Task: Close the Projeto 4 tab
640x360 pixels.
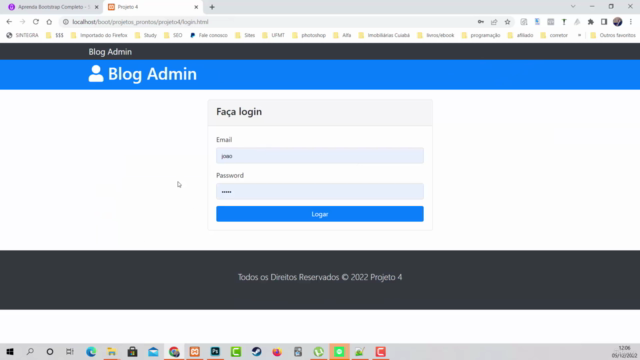Action: point(196,7)
